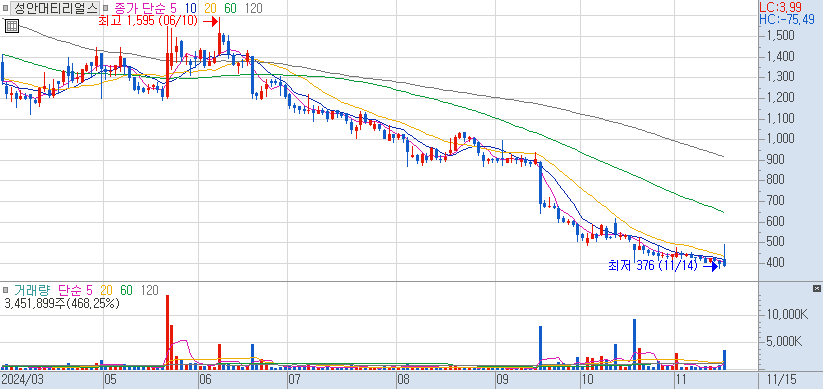Open the data table grid icon

click(11, 26)
